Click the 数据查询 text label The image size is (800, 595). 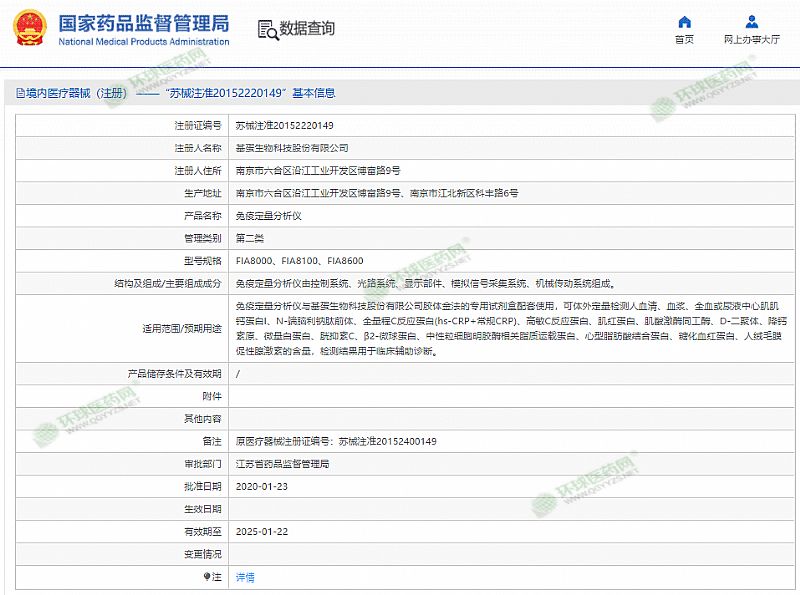coord(307,29)
